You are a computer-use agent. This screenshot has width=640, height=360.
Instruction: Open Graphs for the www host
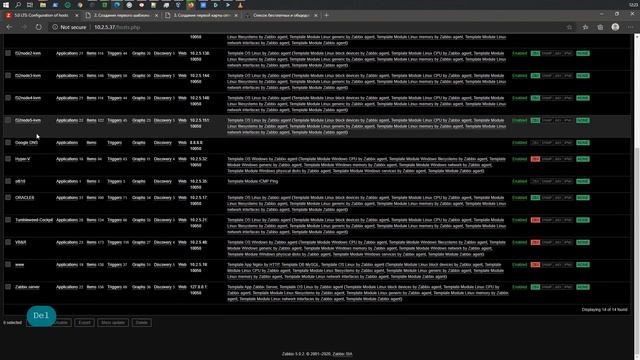[139, 265]
